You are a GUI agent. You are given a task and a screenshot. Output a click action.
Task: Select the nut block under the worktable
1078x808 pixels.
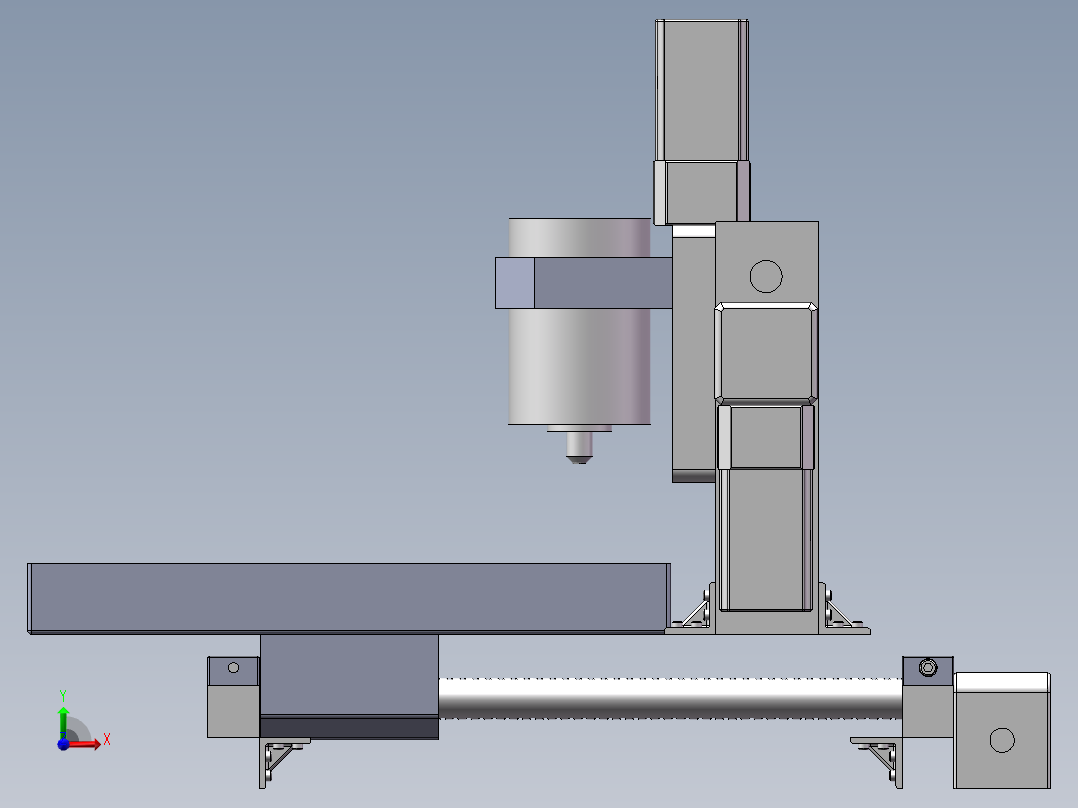349,686
